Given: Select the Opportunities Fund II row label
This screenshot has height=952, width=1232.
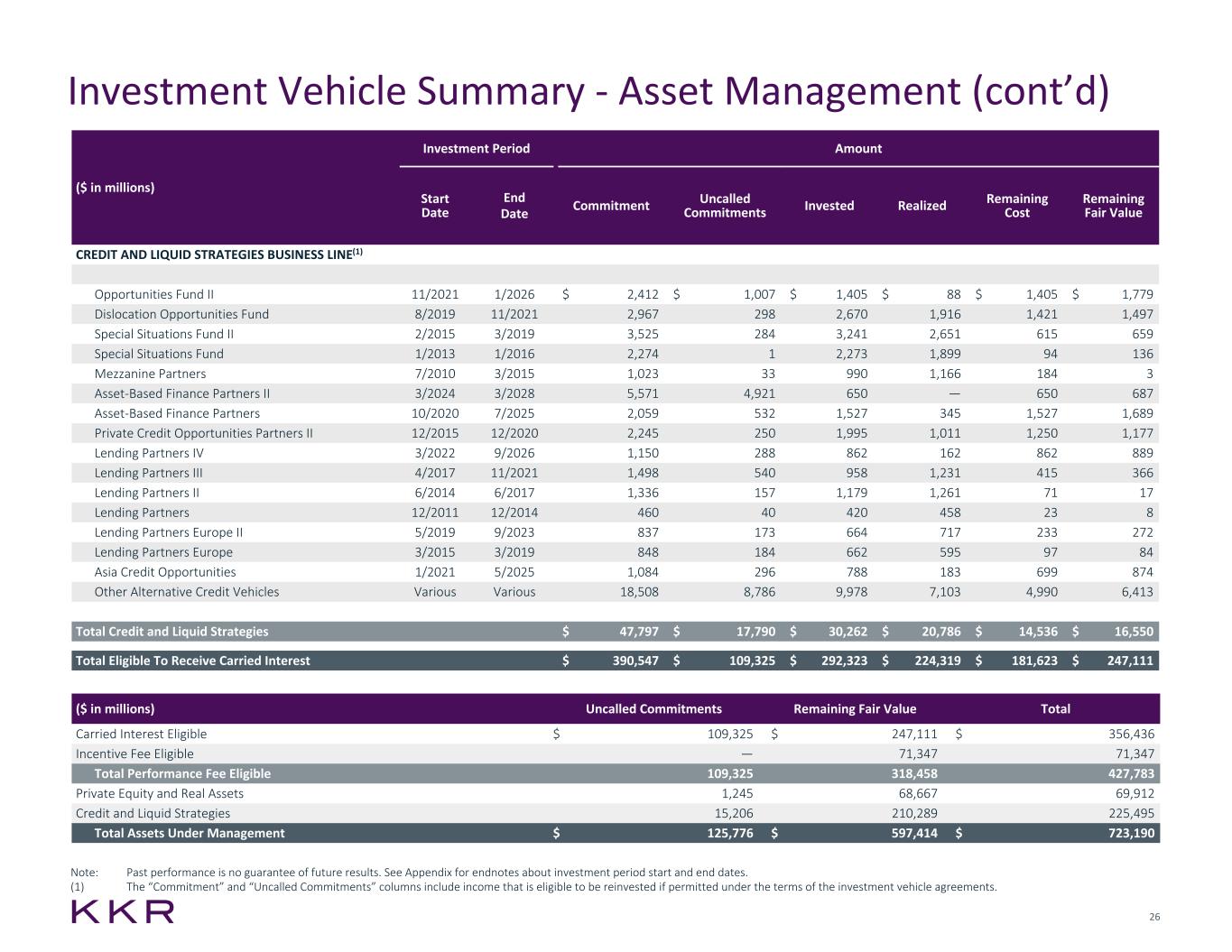Looking at the screenshot, I should coord(153,294).
